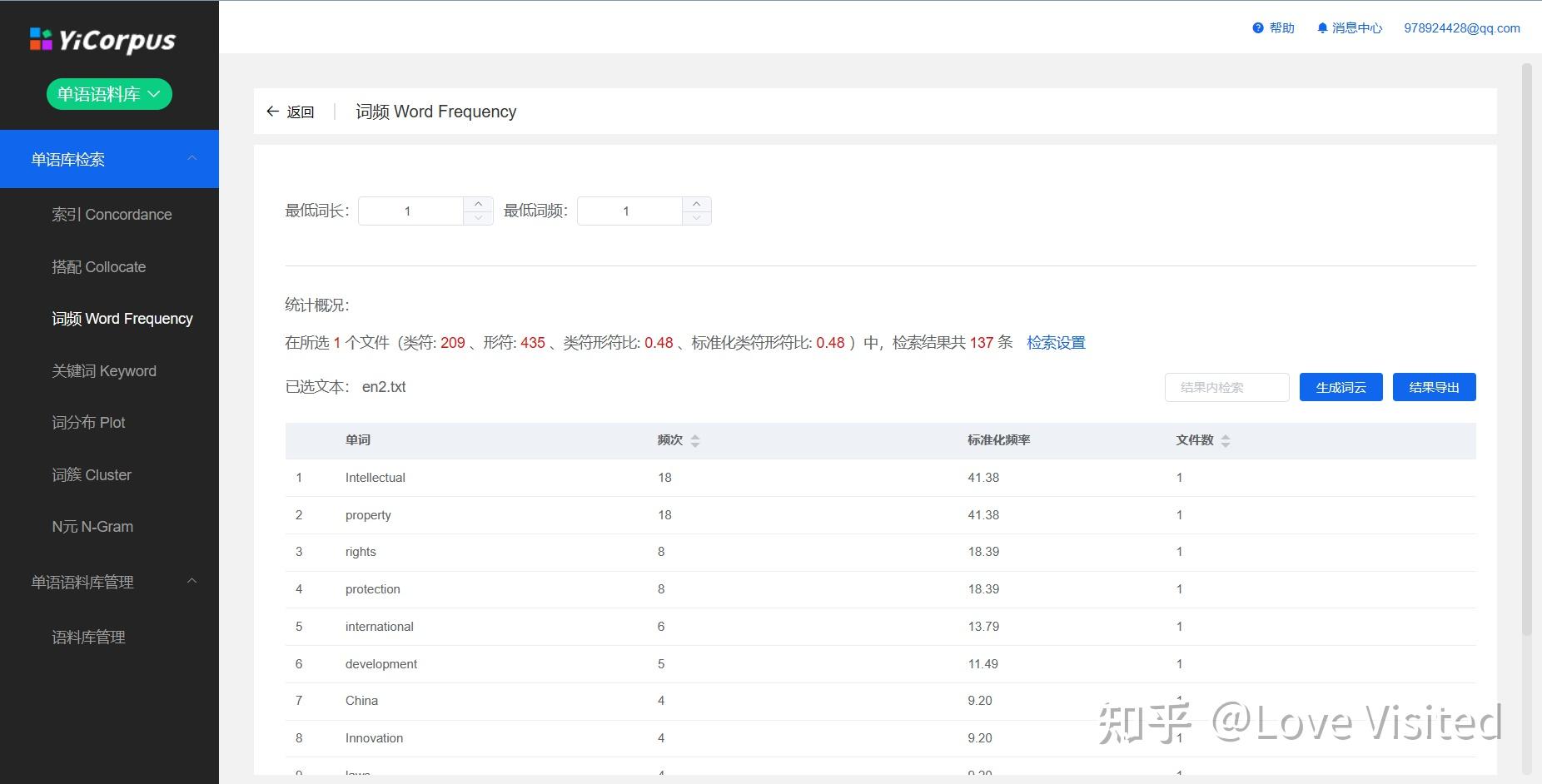Sort table by 频次 column
The image size is (1542, 784).
click(x=695, y=441)
